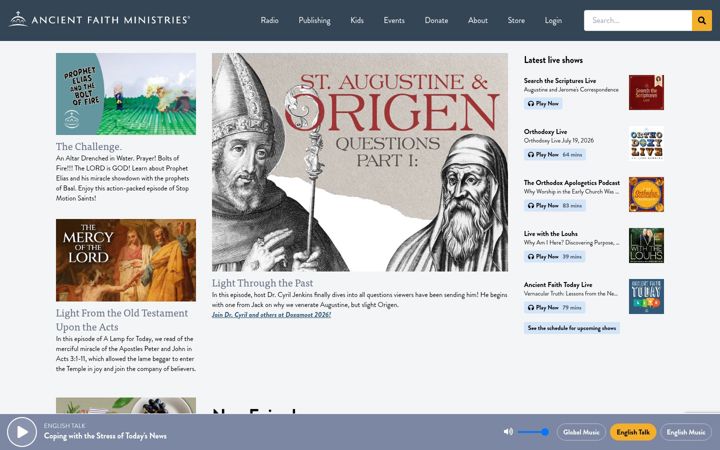Click The Orthodox Apologetics Podcast title
The height and width of the screenshot is (450, 720).
[572, 182]
